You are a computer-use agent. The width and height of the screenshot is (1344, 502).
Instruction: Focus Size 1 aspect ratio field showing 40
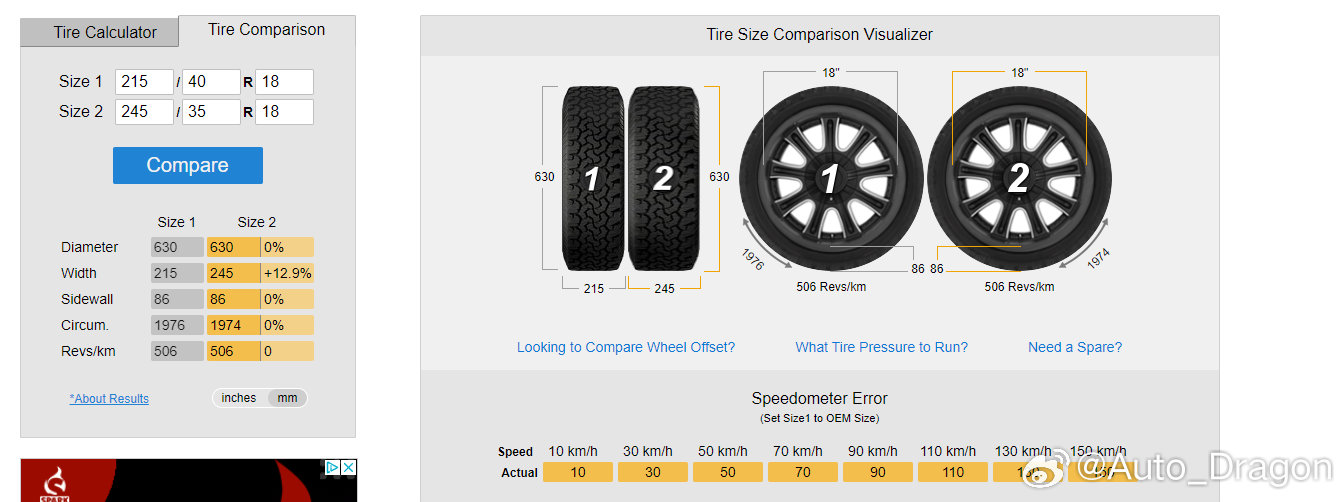click(211, 82)
